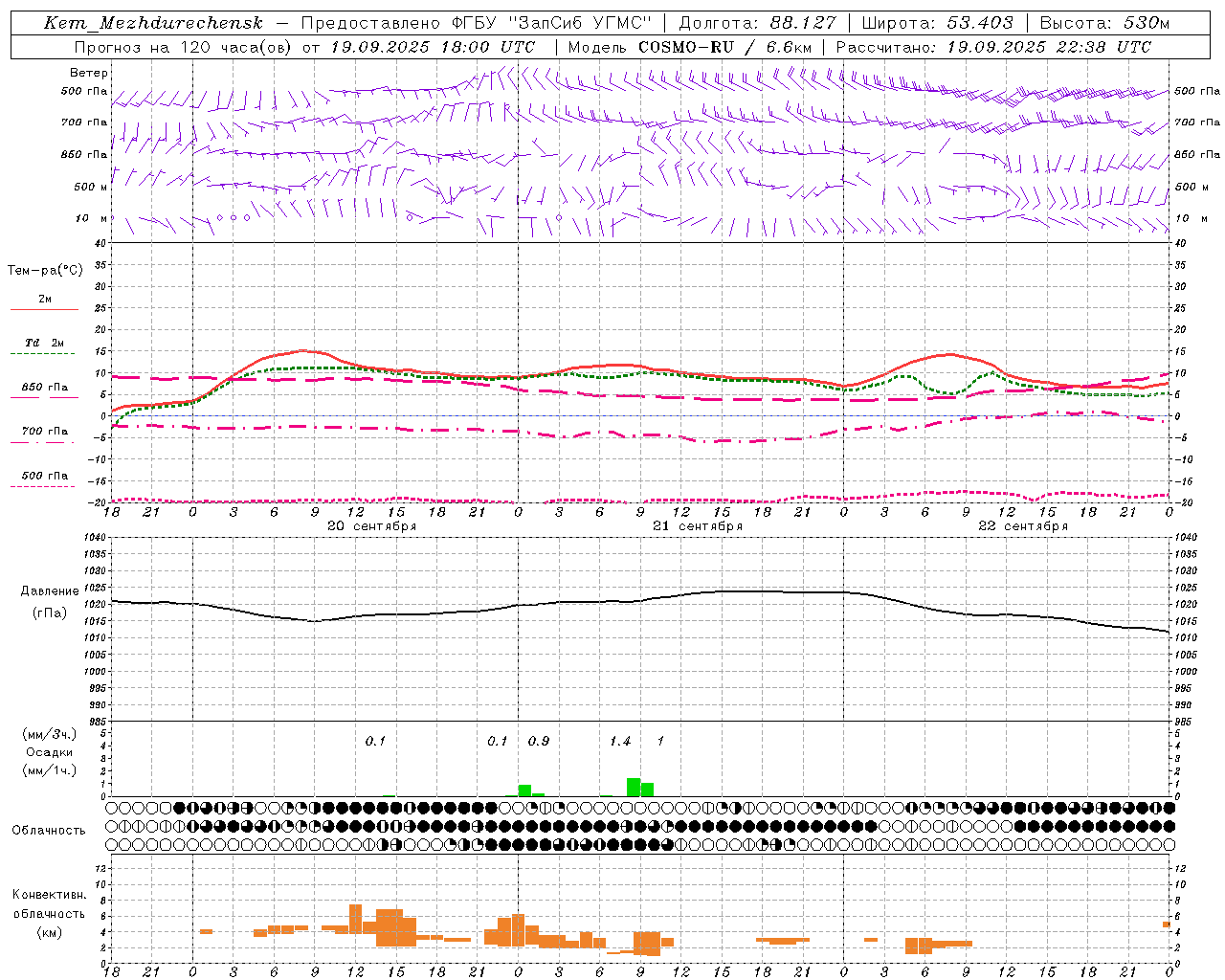Screen dimensions: 1225x980
Task: Click the Тем-ра(°C) axis title
Action: click(45, 271)
